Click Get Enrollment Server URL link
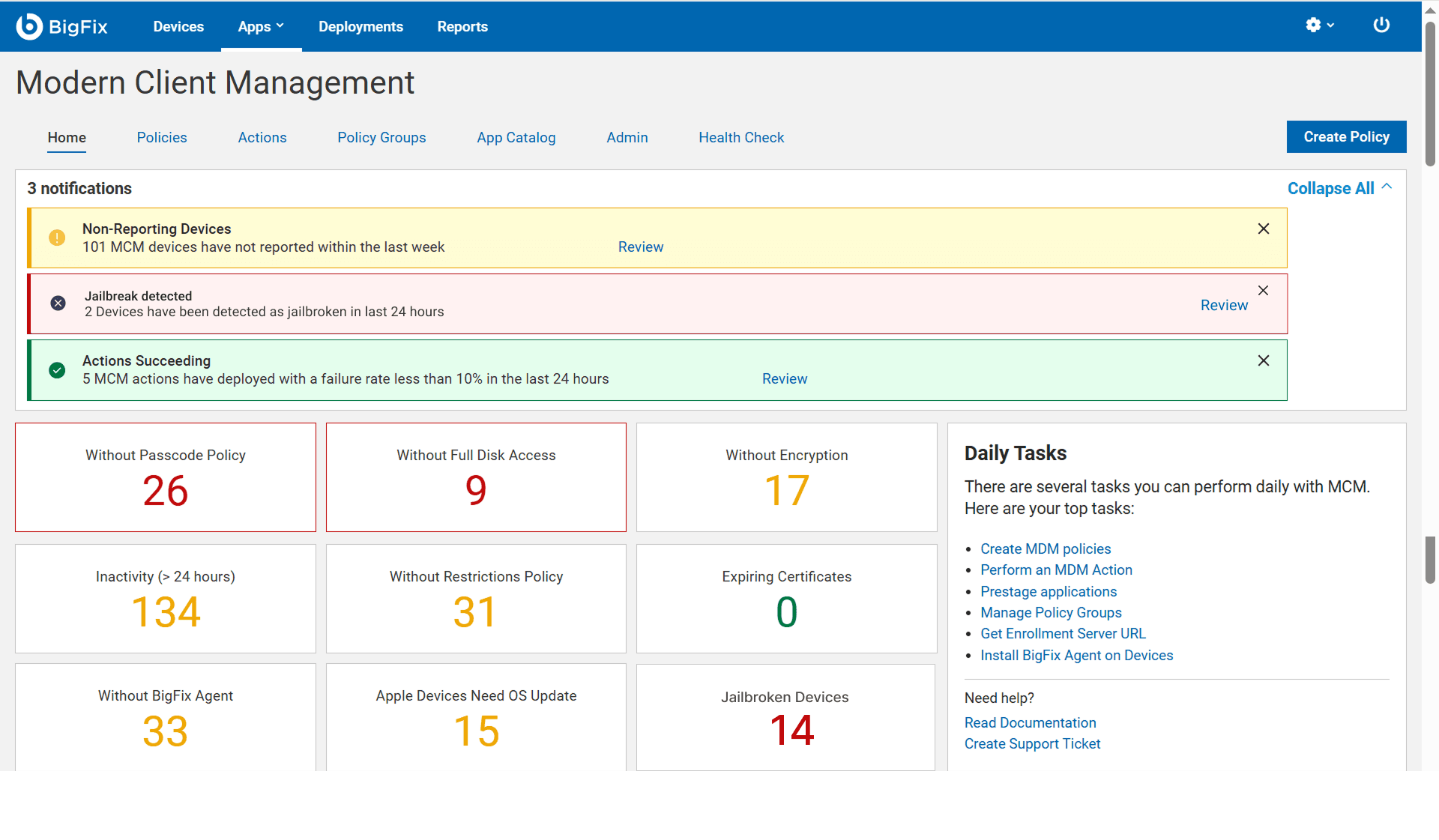Image resolution: width=1439 pixels, height=840 pixels. click(x=1063, y=634)
